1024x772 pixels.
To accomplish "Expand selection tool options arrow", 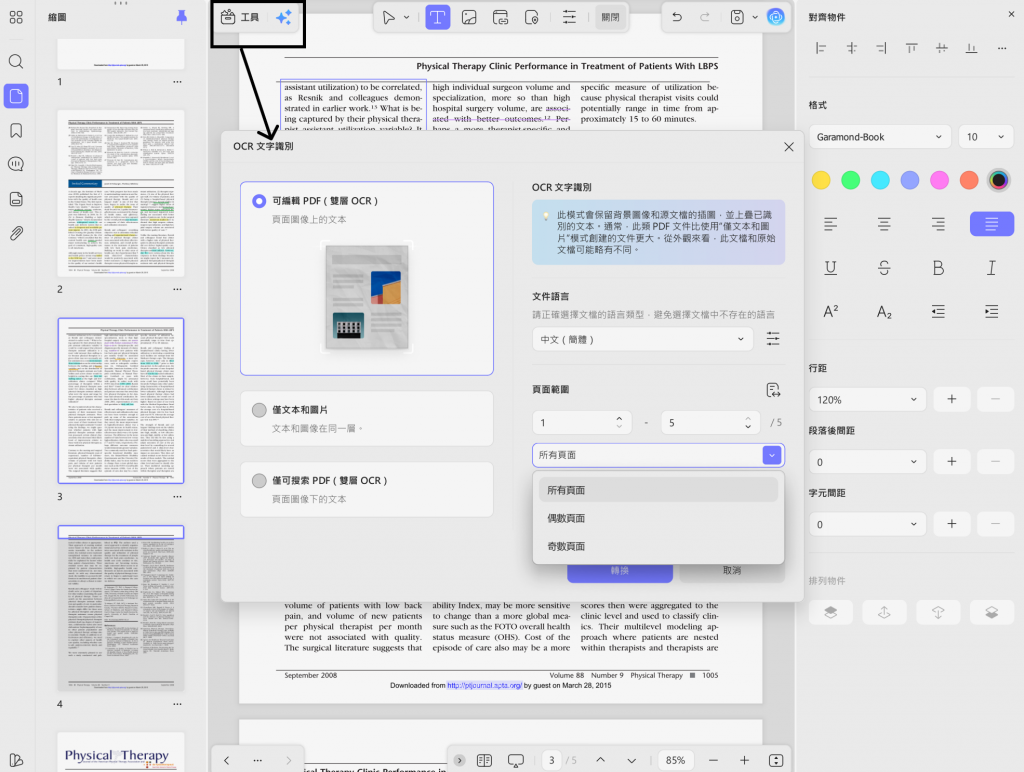I will pos(406,18).
